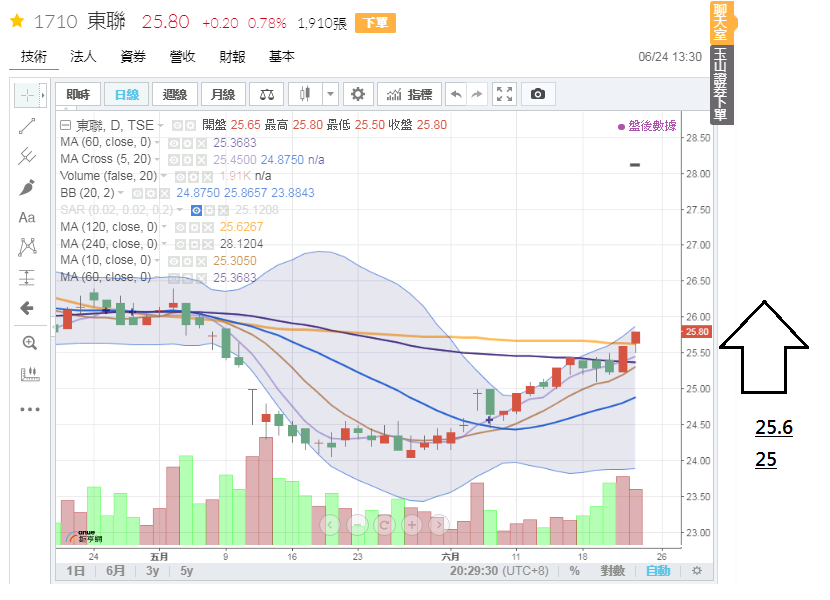830x600 pixels.
Task: Open chart settings gear icon
Action: tap(358, 94)
